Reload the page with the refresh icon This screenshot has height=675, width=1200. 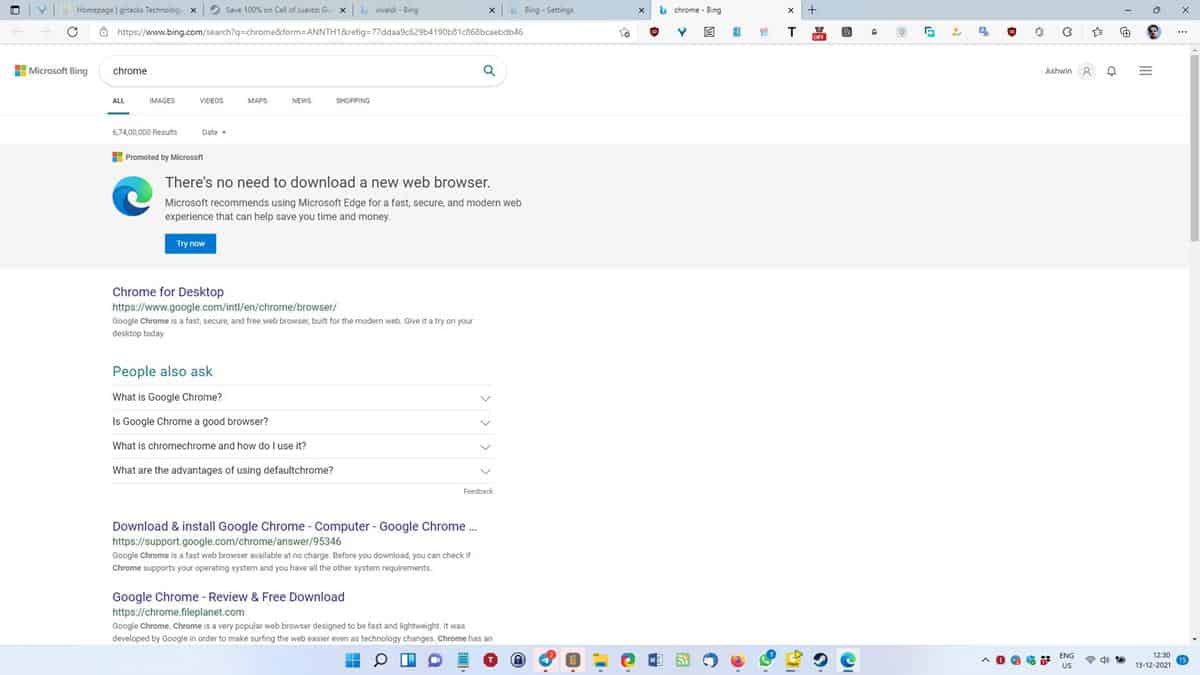click(x=71, y=31)
